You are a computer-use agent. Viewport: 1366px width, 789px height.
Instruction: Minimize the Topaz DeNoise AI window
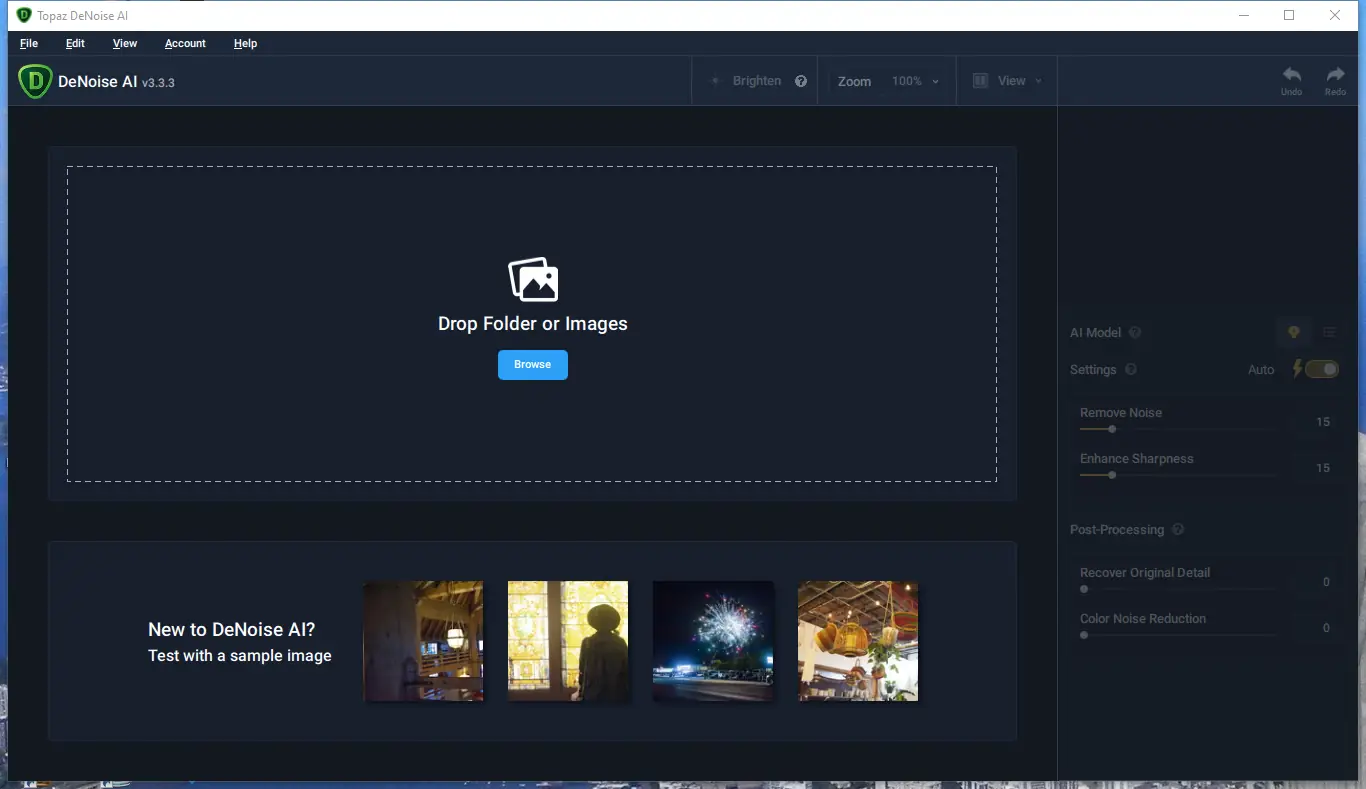1244,15
